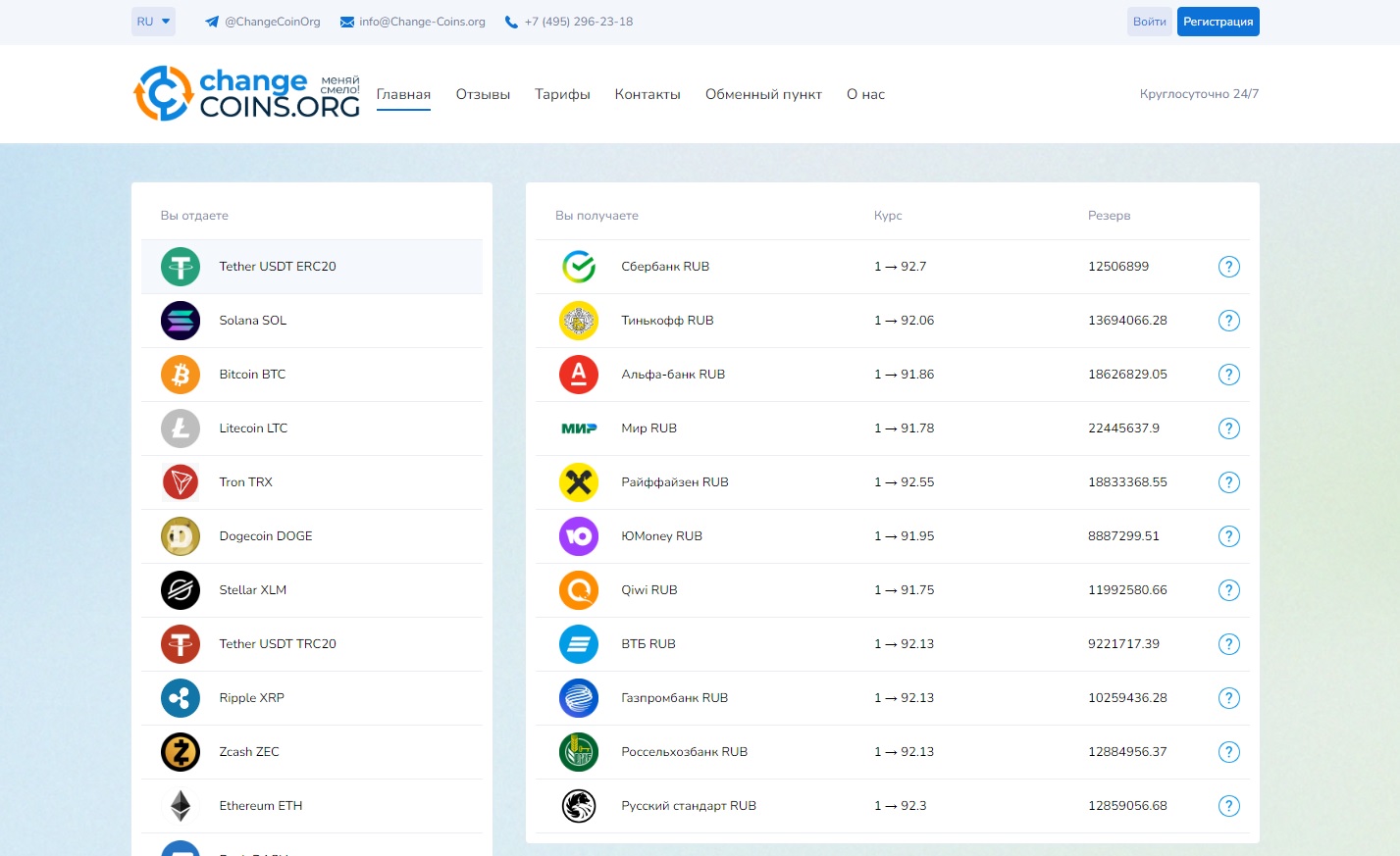
Task: Select the Solana SOL coin icon
Action: tap(181, 321)
